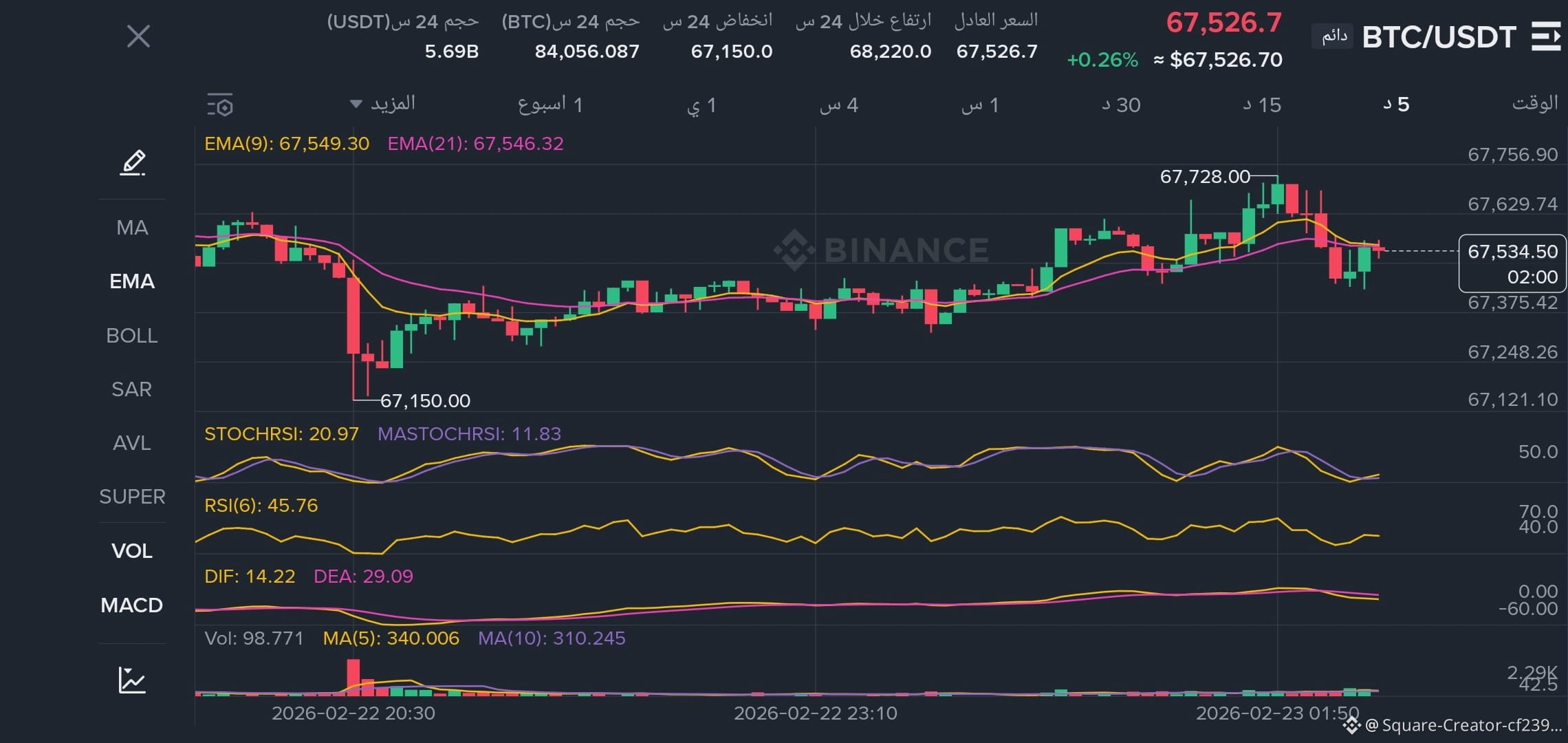
Task: Toggle the MACD indicator
Action: point(132,605)
